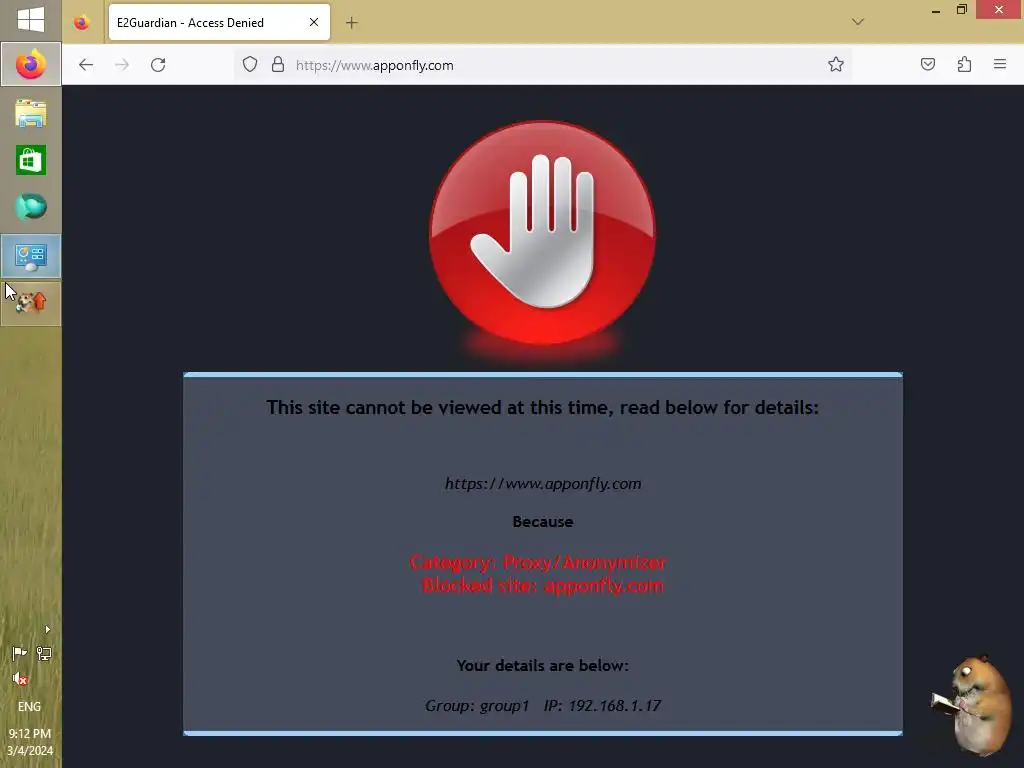Click the Category: Proxy/Anonymizer text
The height and width of the screenshot is (768, 1024).
tap(537, 562)
